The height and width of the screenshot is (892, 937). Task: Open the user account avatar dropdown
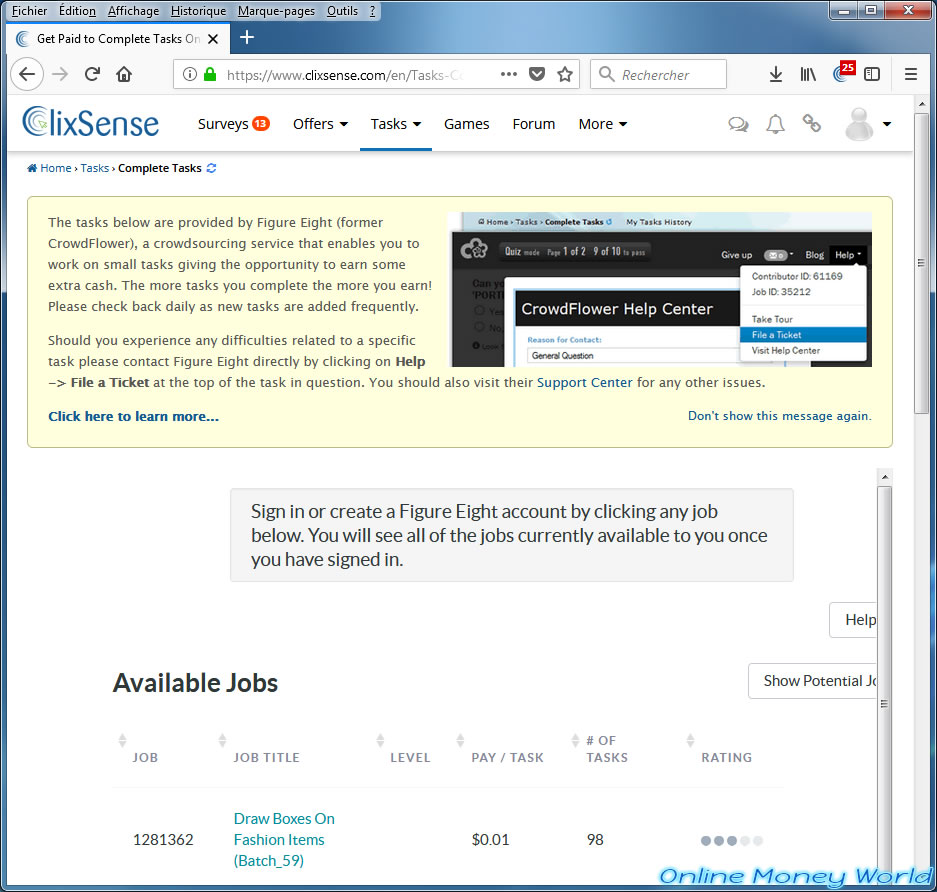coord(868,124)
